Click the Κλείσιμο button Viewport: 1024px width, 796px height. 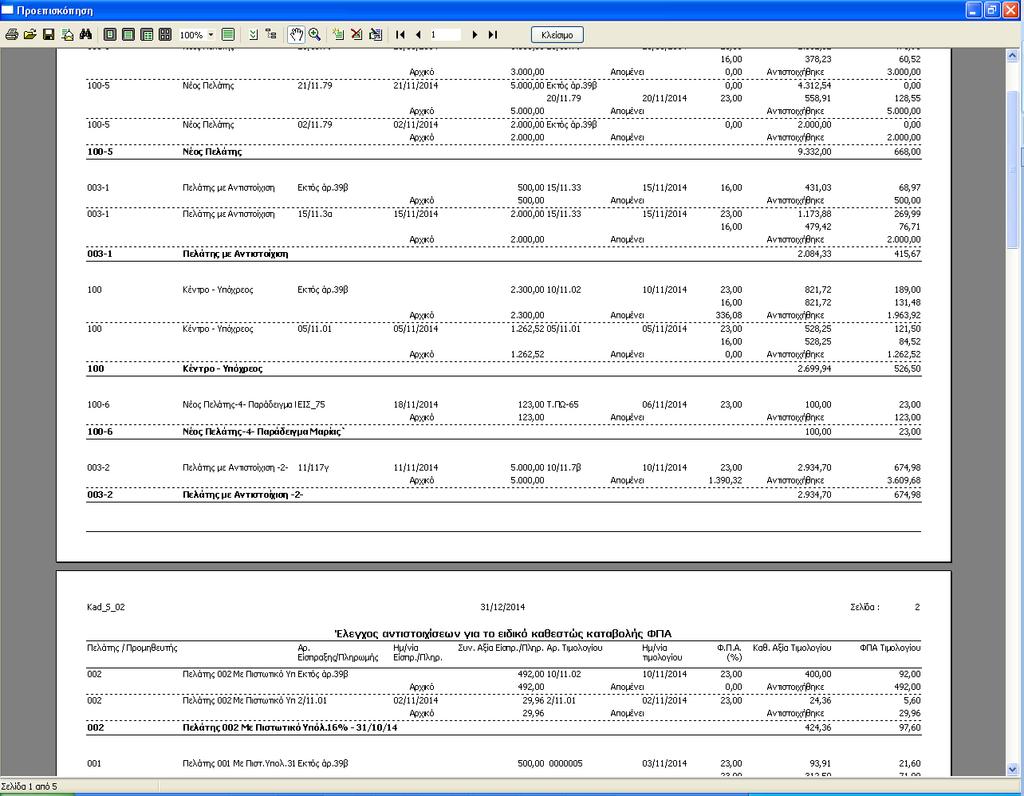click(x=557, y=35)
